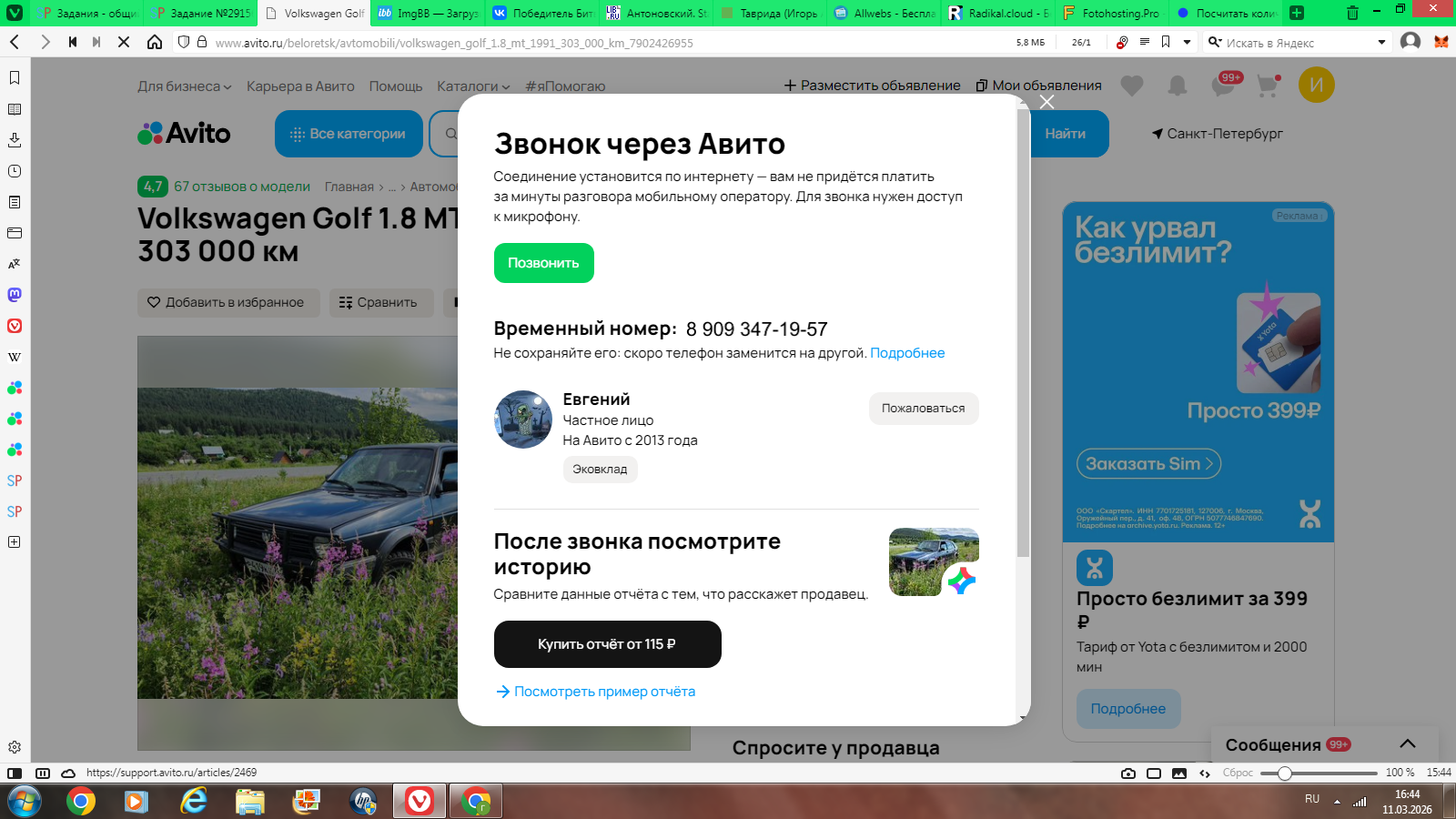Click the Заказать Sim ad button
Viewport: 1456px width, 819px height.
tap(1148, 464)
